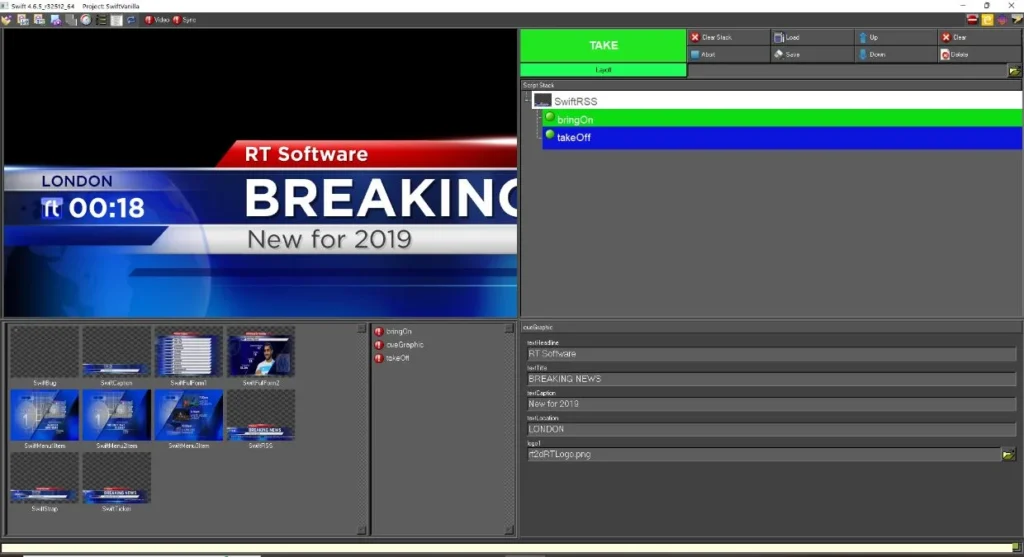
Task: Click the textTitle field BREAKING NEWS
Action: 771,379
